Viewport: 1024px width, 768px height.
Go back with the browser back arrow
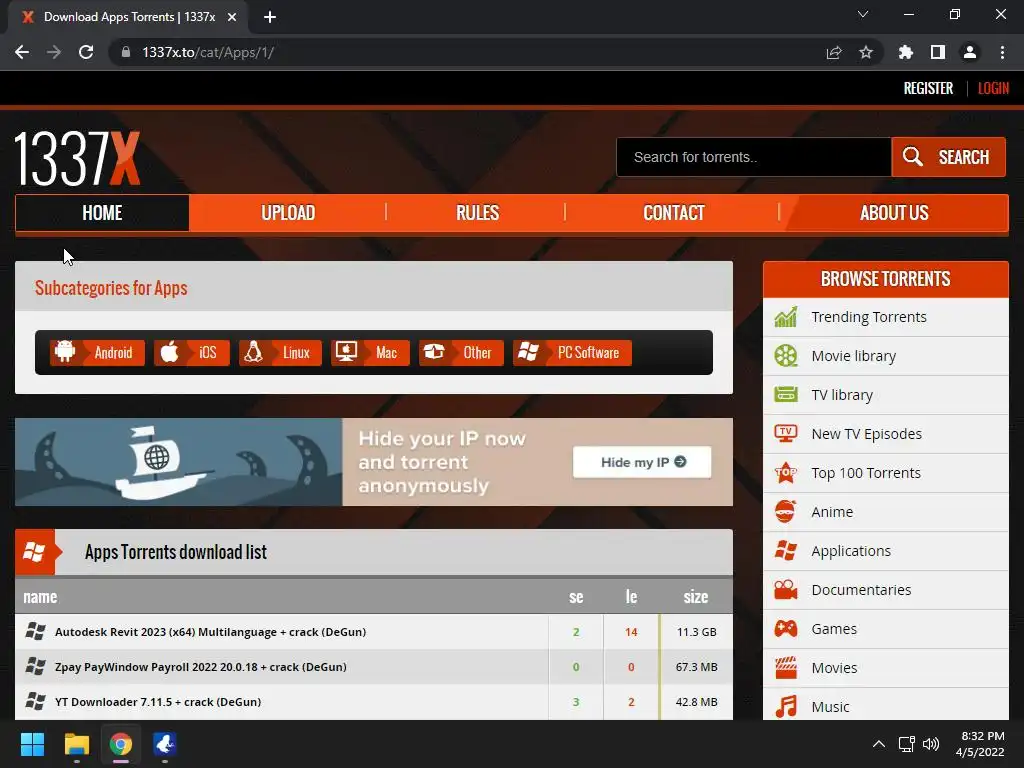coord(22,52)
